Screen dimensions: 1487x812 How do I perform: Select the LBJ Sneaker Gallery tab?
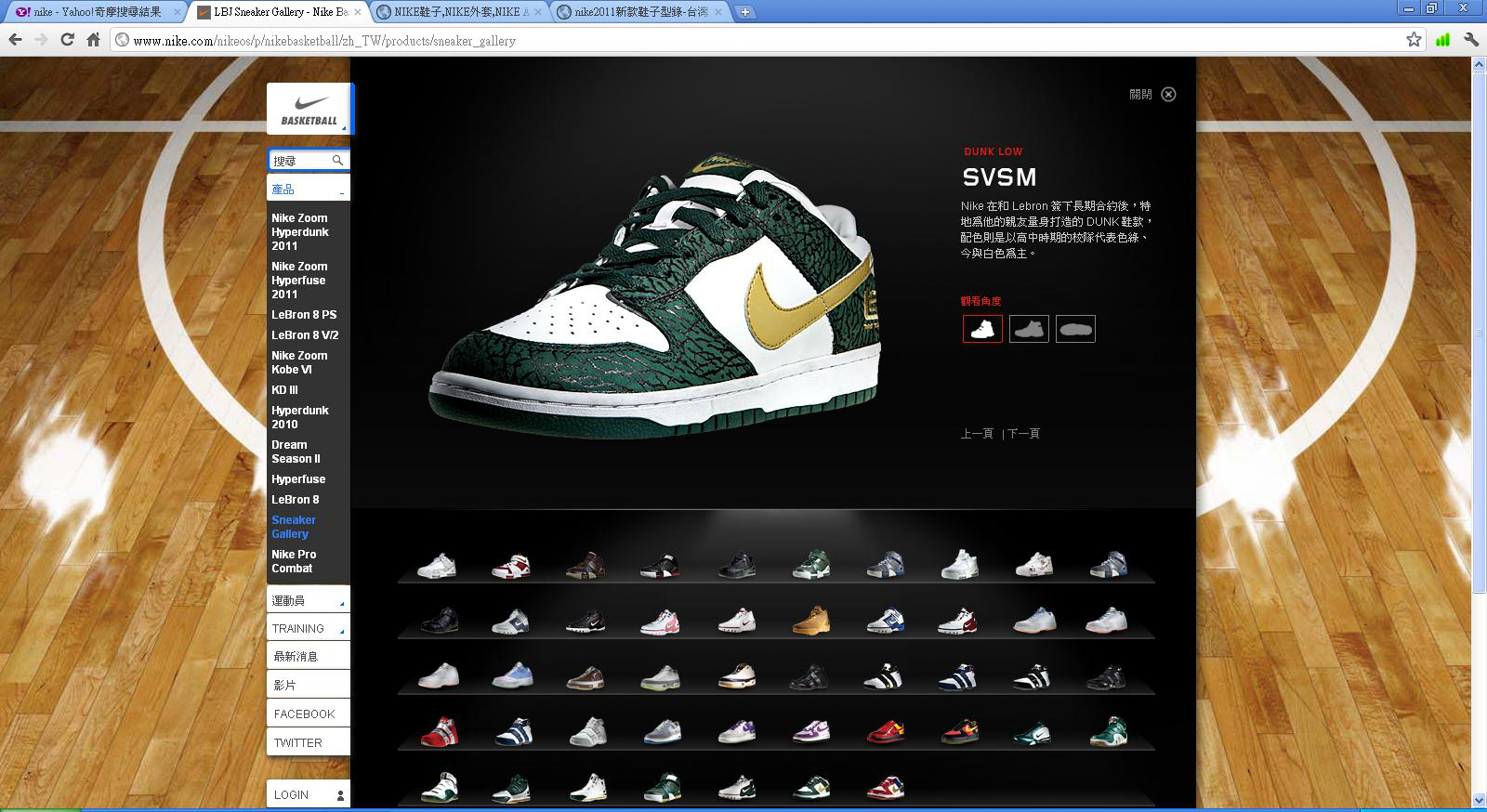coord(279,12)
